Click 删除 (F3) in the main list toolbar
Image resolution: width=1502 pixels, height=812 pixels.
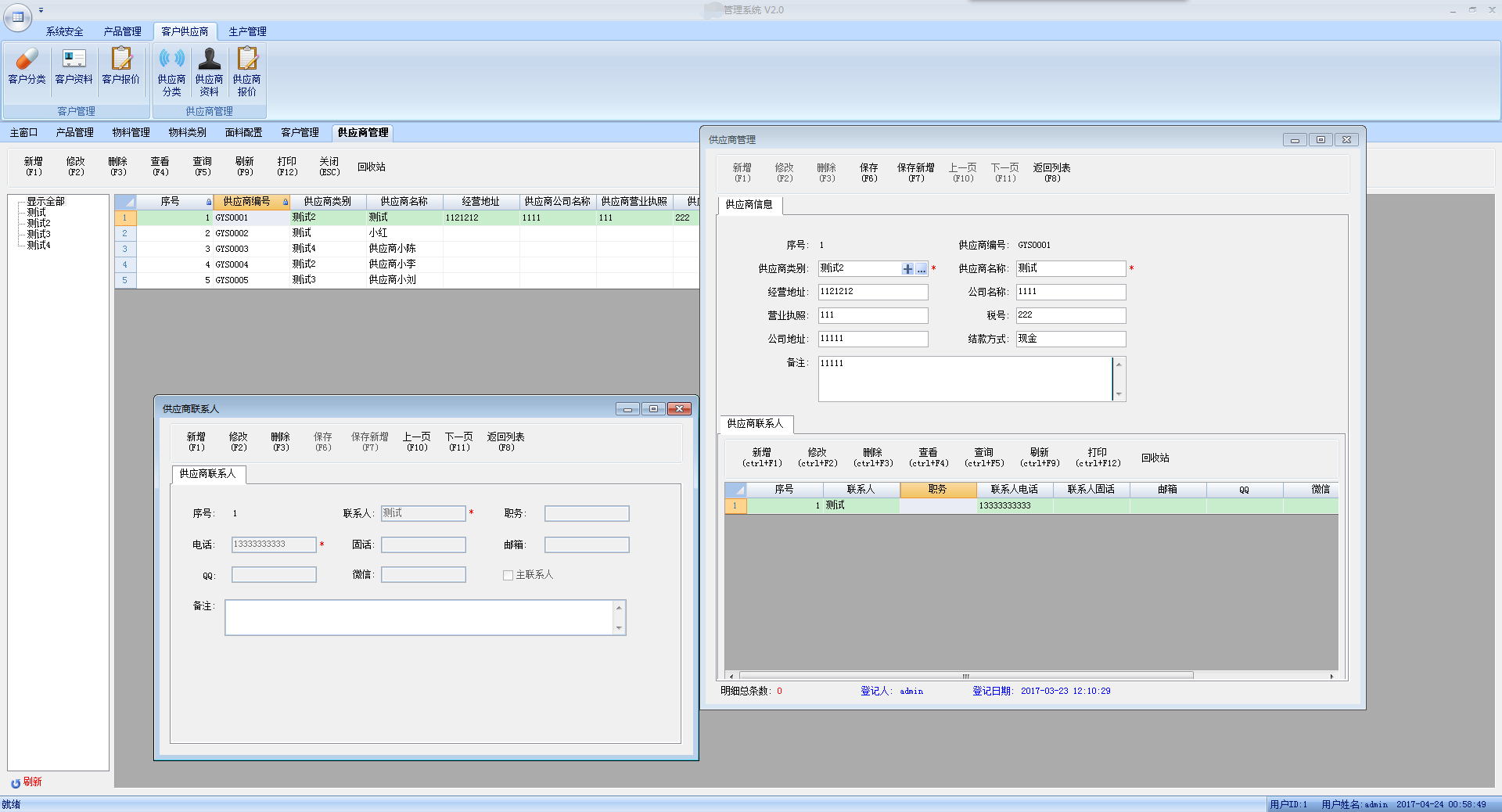[118, 166]
